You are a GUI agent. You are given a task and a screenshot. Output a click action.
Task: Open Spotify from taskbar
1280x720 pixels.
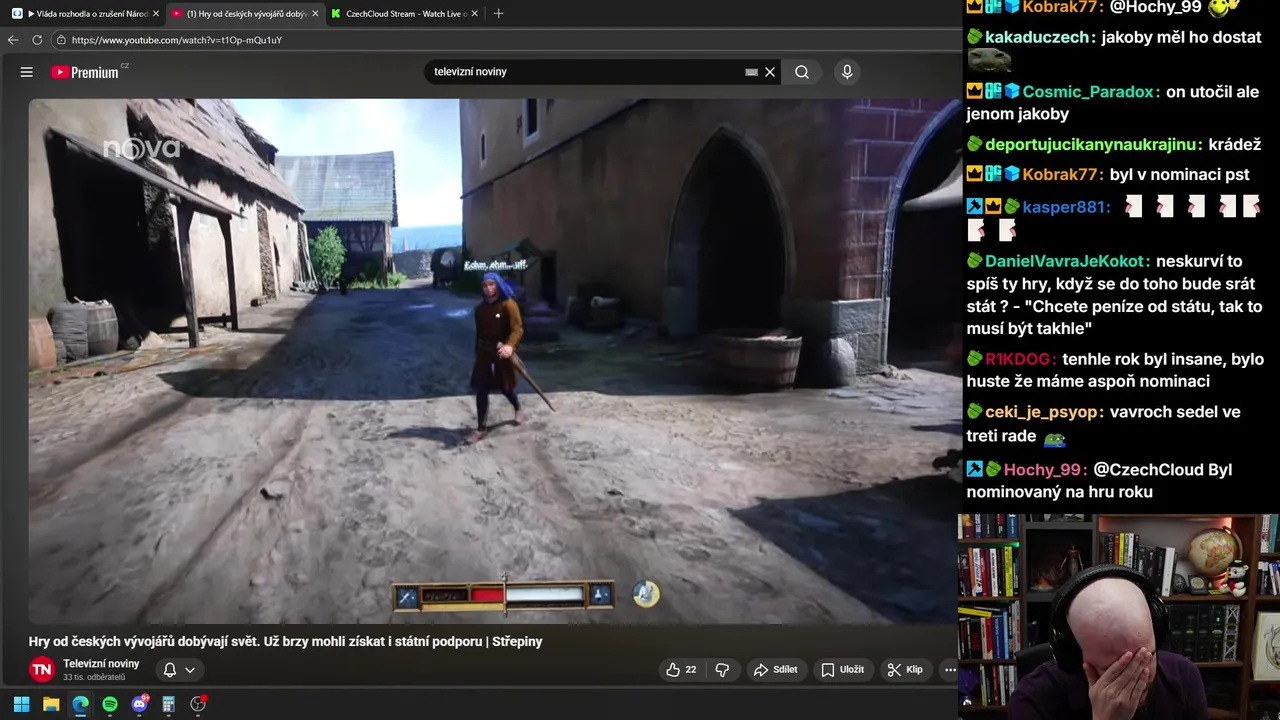(x=110, y=704)
